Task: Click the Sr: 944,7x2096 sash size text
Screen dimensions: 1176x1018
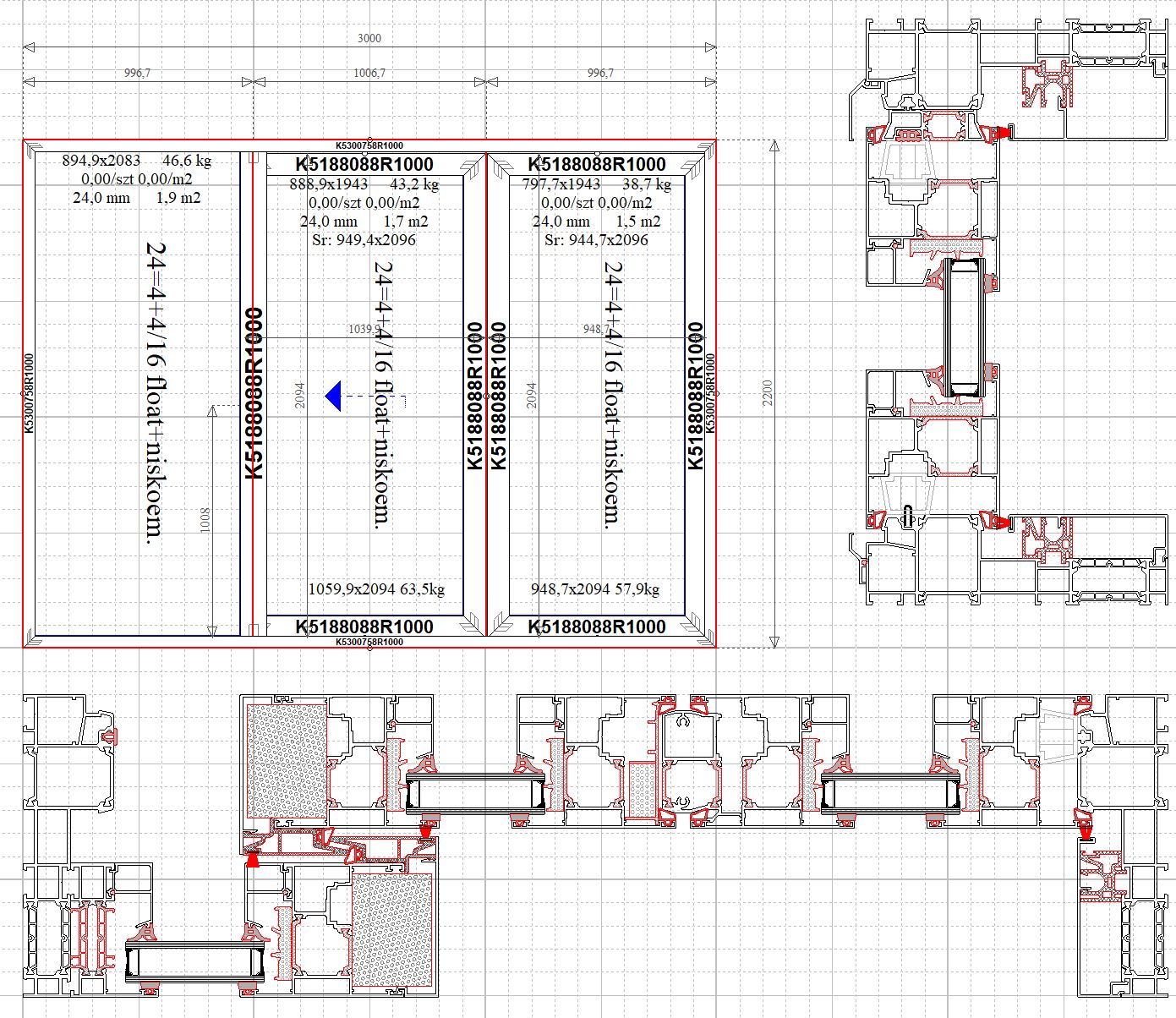Action: [x=596, y=240]
